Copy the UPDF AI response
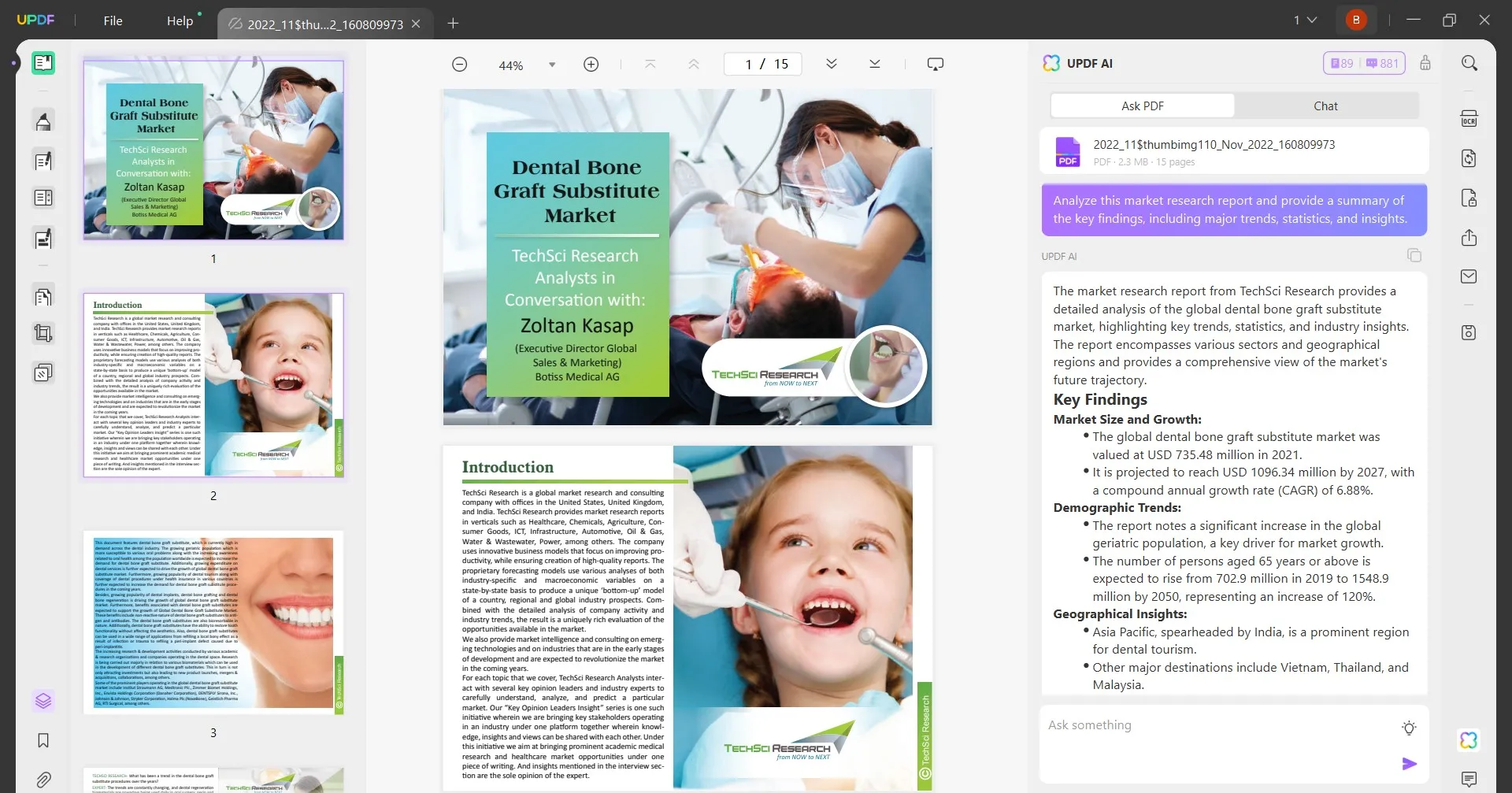Screen dimensions: 1512x793 1414,255
